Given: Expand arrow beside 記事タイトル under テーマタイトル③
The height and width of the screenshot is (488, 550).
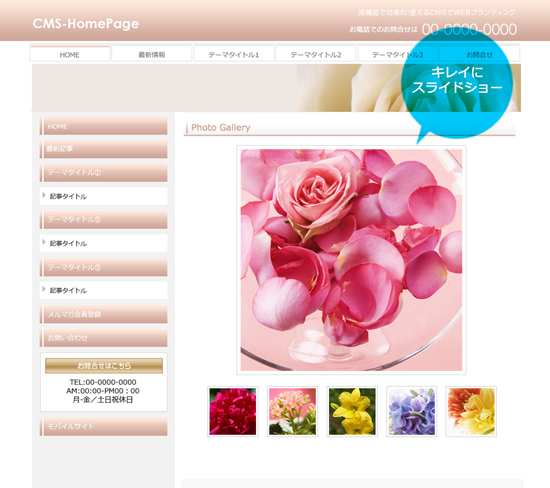Looking at the screenshot, I should click(x=44, y=289).
